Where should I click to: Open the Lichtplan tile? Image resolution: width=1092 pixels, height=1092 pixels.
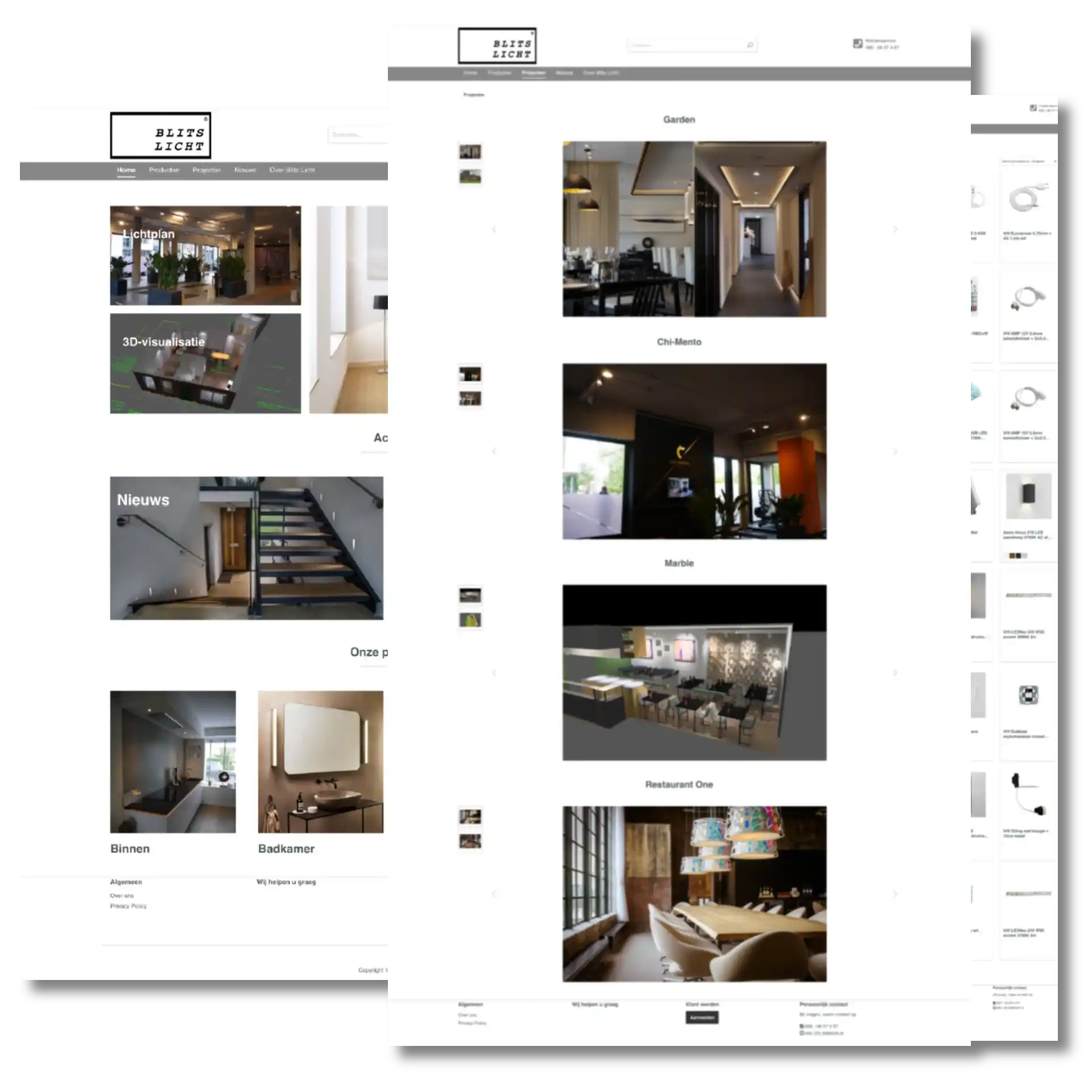205,255
